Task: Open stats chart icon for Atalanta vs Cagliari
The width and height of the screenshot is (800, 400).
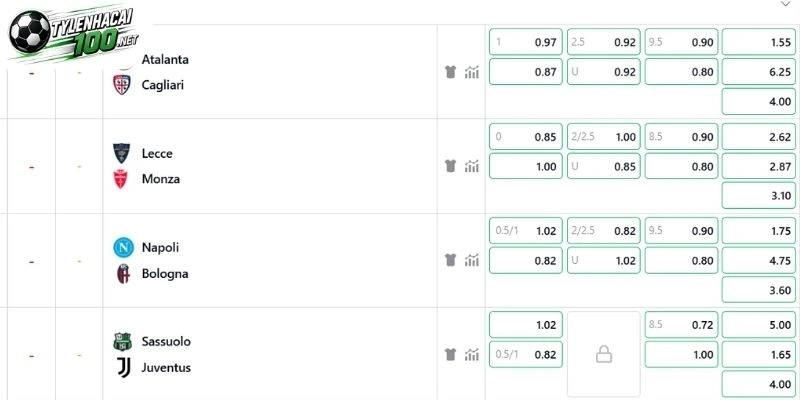Action: click(x=472, y=72)
